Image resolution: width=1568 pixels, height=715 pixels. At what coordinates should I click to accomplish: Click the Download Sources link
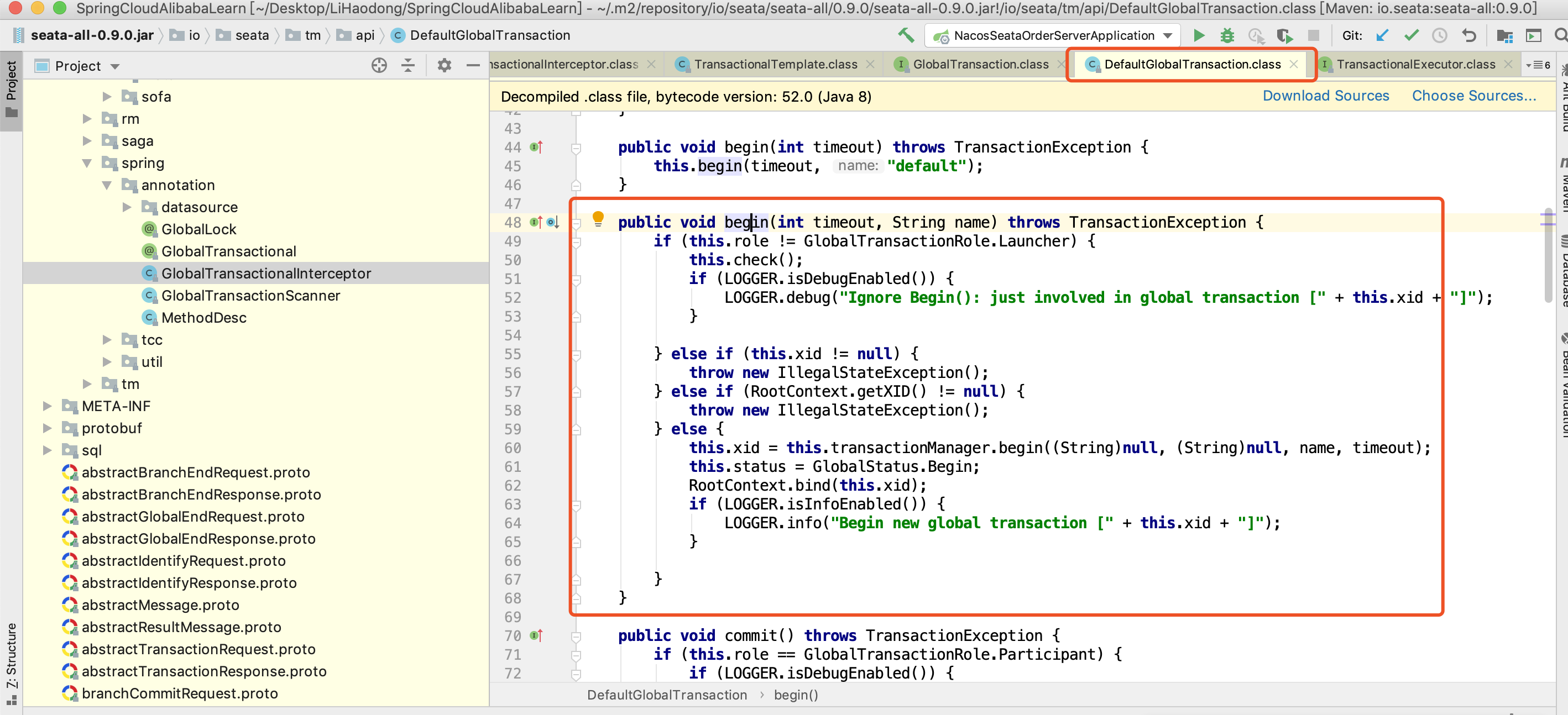[1325, 96]
